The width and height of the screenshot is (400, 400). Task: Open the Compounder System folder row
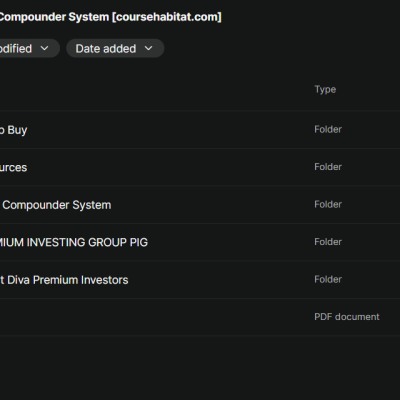point(200,205)
